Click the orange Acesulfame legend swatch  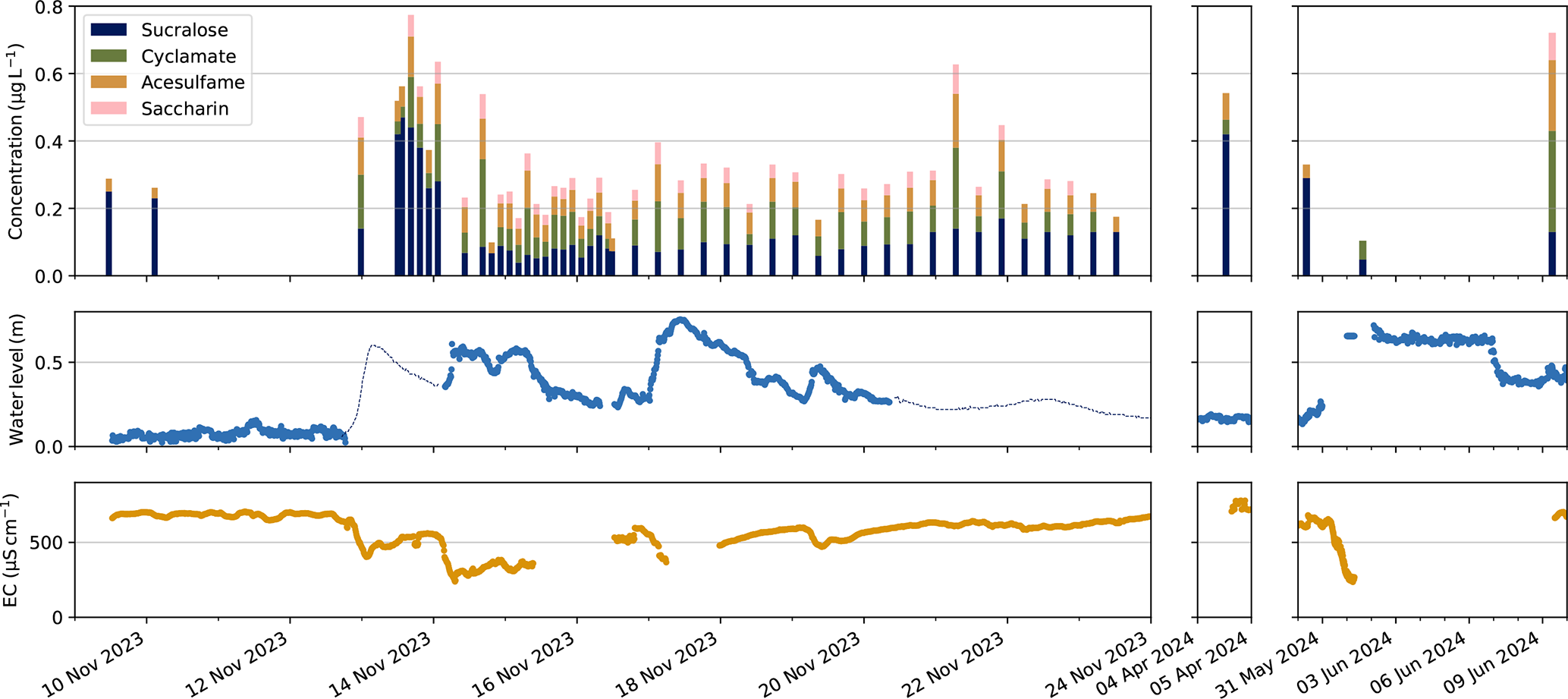point(108,82)
